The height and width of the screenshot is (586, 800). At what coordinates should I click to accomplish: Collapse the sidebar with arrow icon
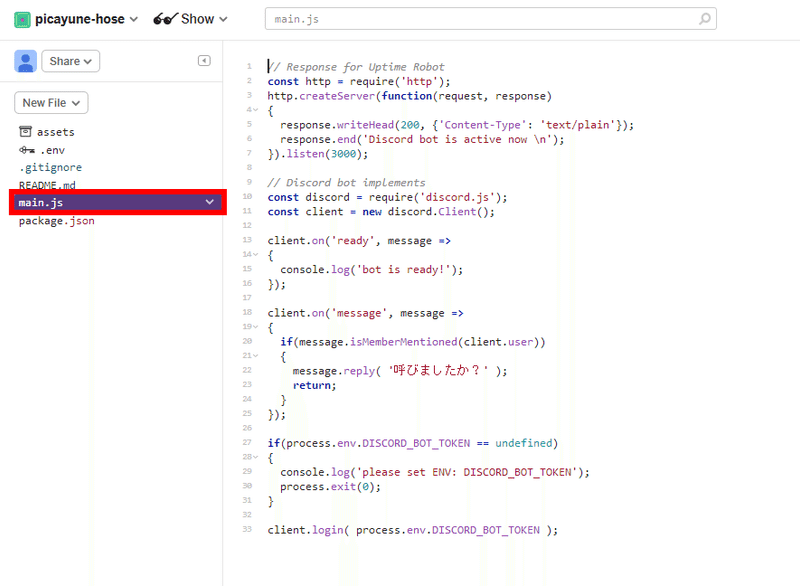coord(204,61)
